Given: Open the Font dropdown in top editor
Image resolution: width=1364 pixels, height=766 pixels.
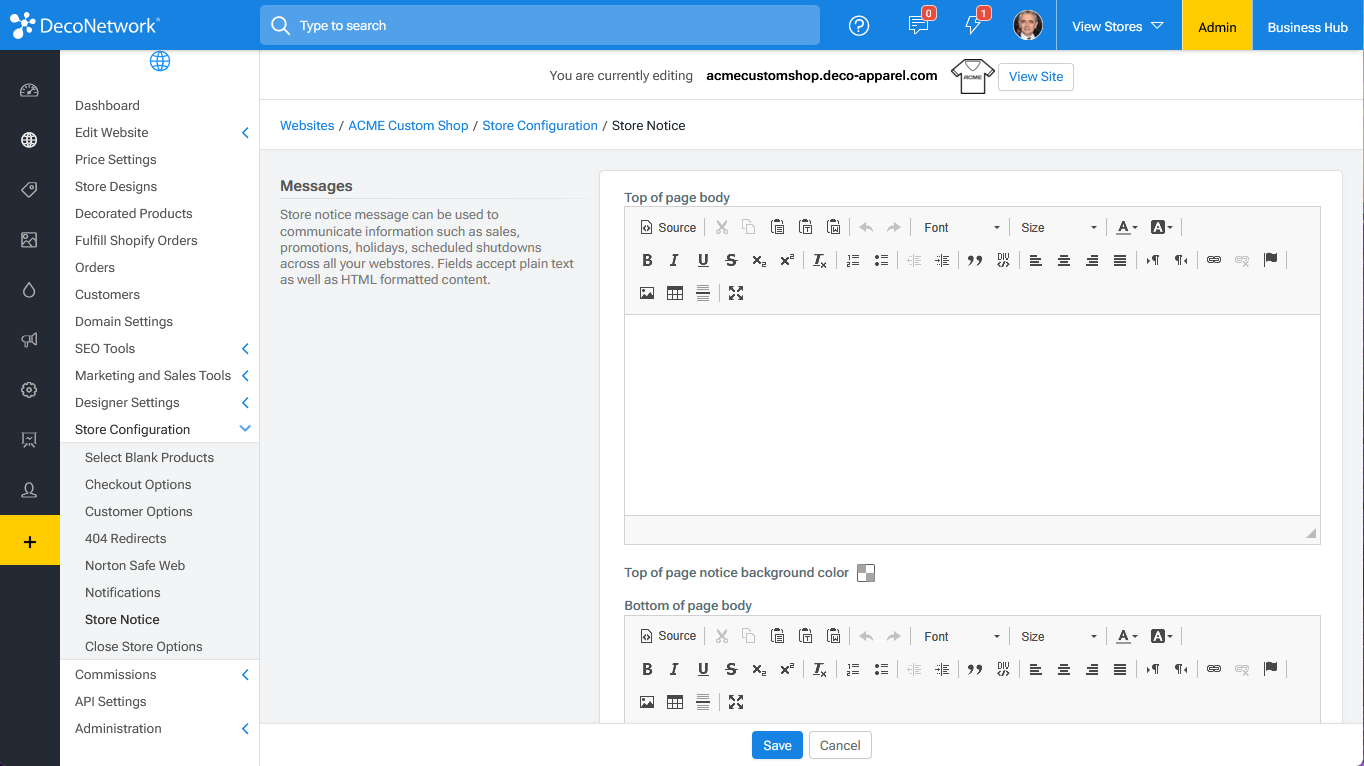Looking at the screenshot, I should pos(961,227).
